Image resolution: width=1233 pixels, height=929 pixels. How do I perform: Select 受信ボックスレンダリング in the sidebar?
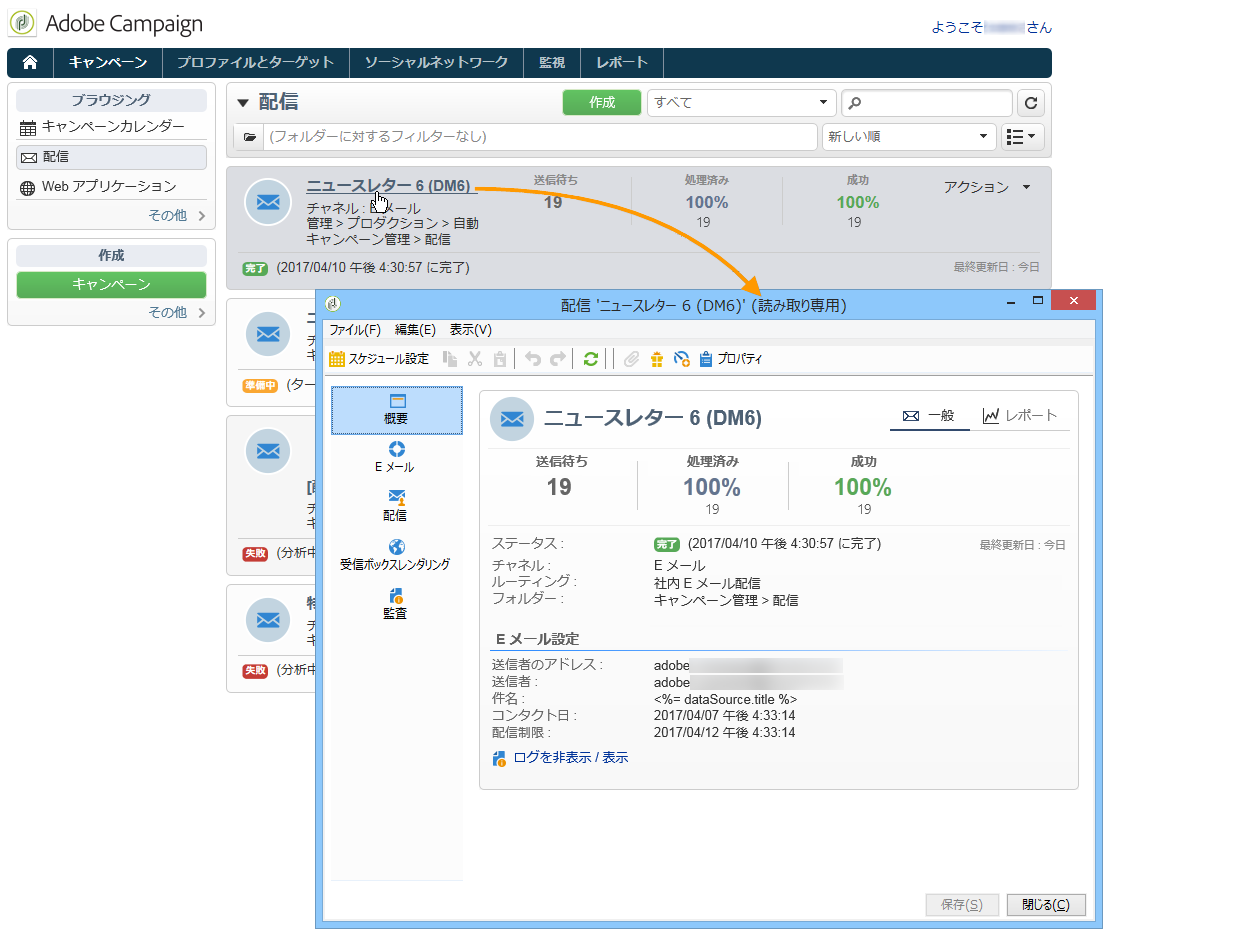(396, 555)
